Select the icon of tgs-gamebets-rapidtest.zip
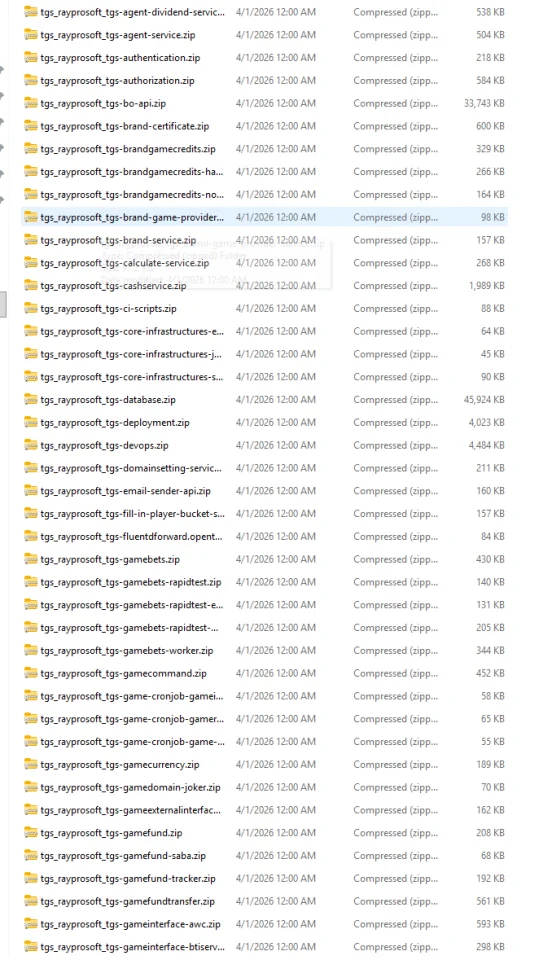 31,582
